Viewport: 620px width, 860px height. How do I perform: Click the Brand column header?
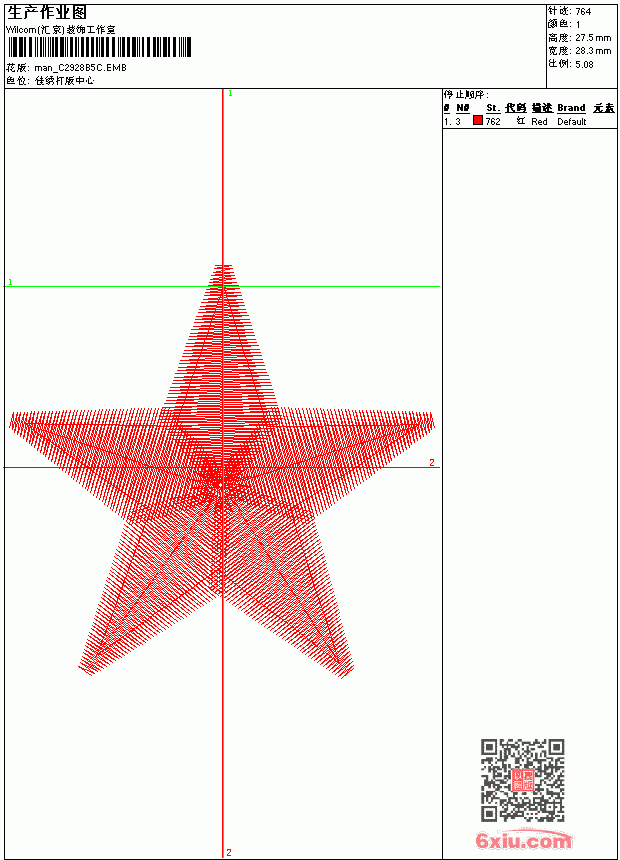coord(571,108)
